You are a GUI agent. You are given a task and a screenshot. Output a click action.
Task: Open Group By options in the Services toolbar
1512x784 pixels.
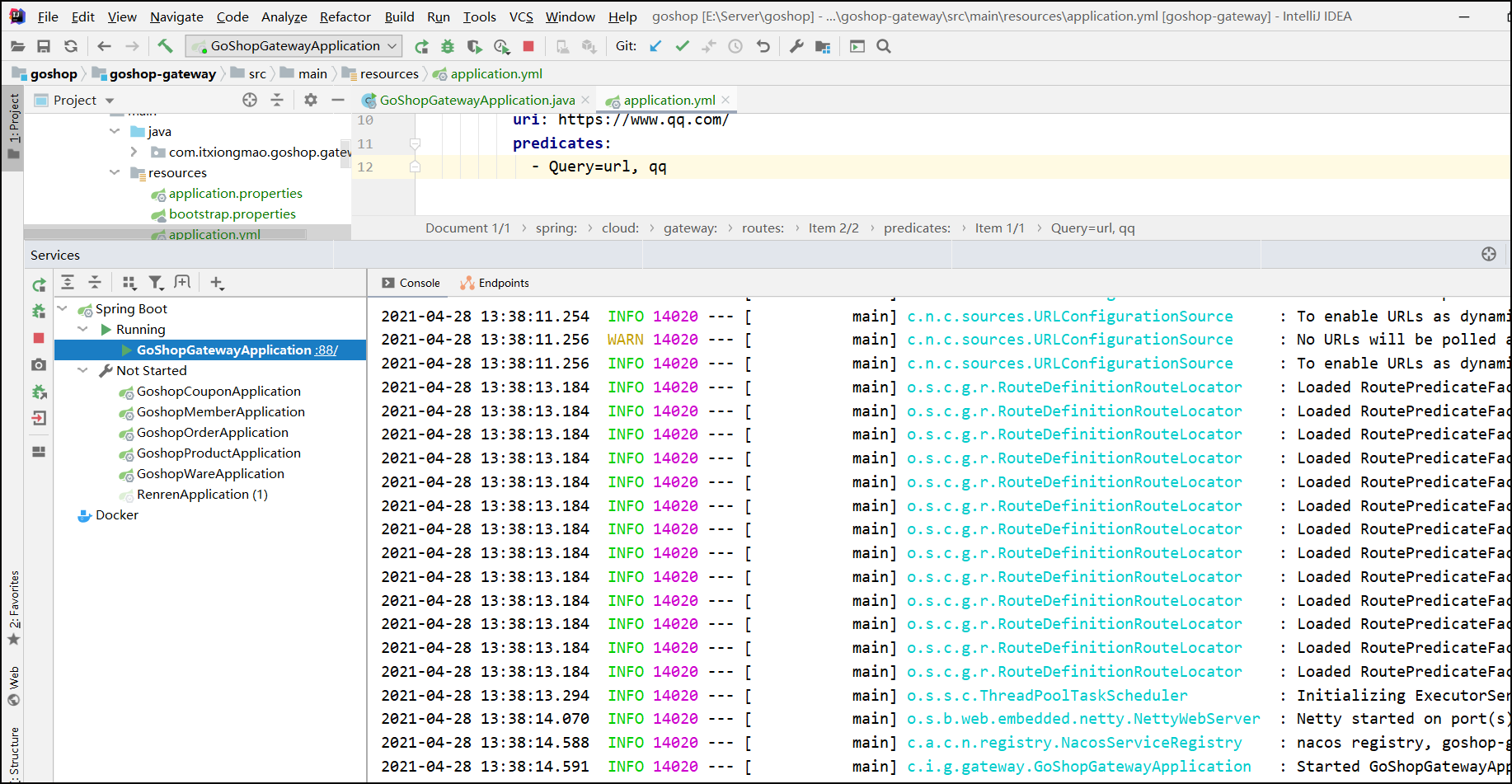coord(129,282)
